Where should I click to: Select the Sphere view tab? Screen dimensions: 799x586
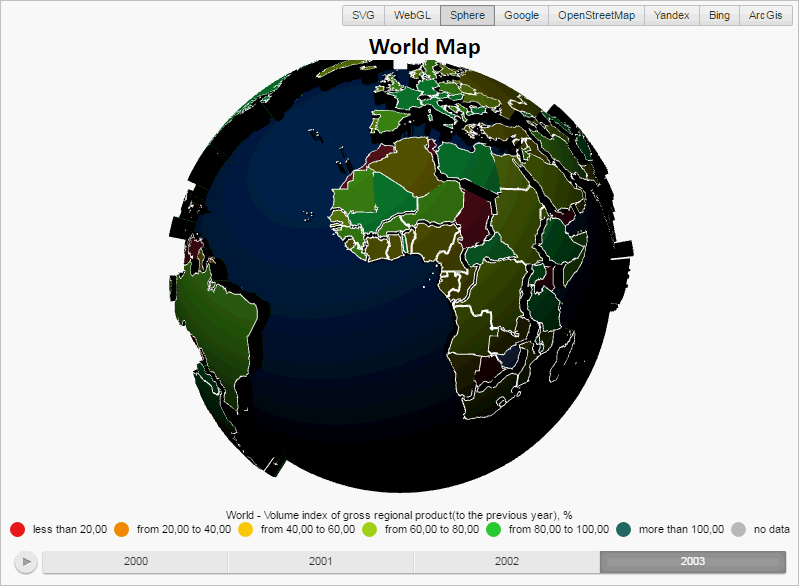(x=467, y=15)
